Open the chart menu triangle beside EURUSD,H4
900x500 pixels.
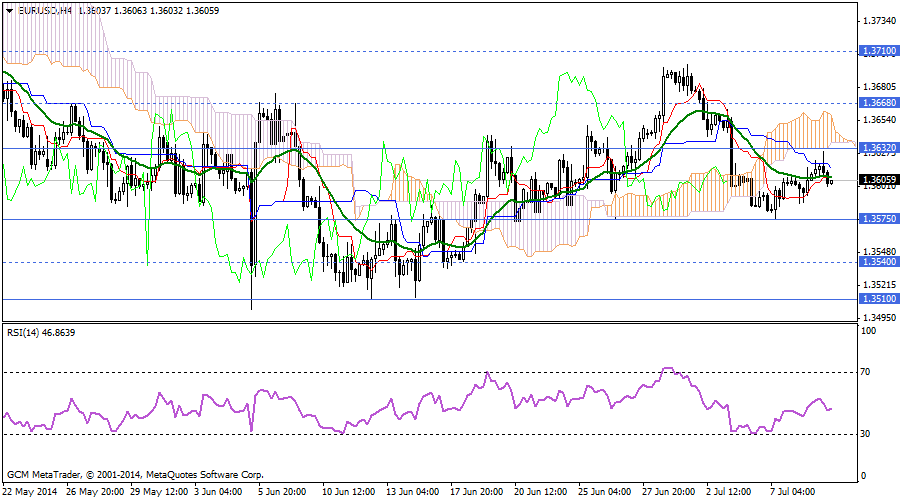pyautogui.click(x=9, y=11)
